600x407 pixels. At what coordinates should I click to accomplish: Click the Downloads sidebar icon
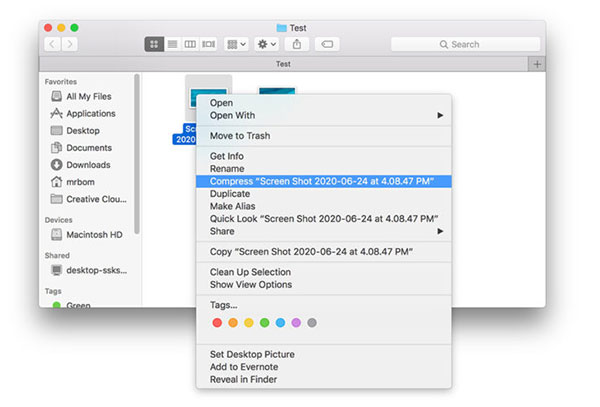[x=57, y=165]
